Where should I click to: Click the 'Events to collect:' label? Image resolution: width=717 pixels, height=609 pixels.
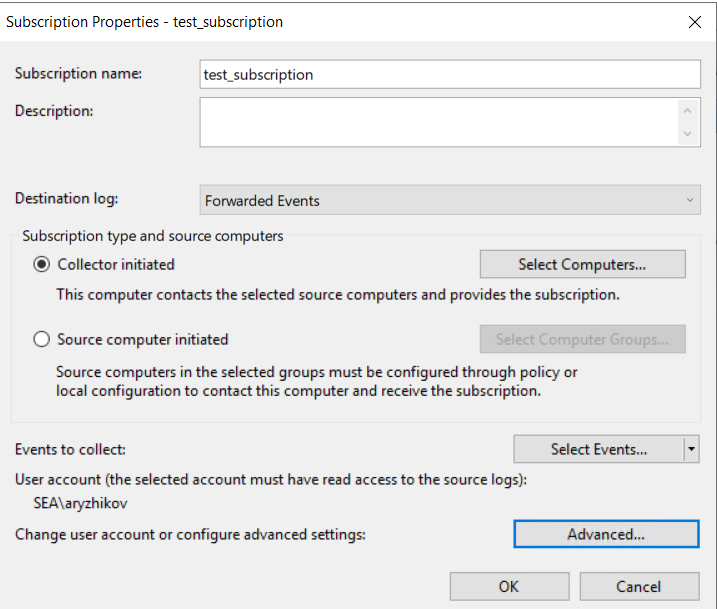point(70,450)
